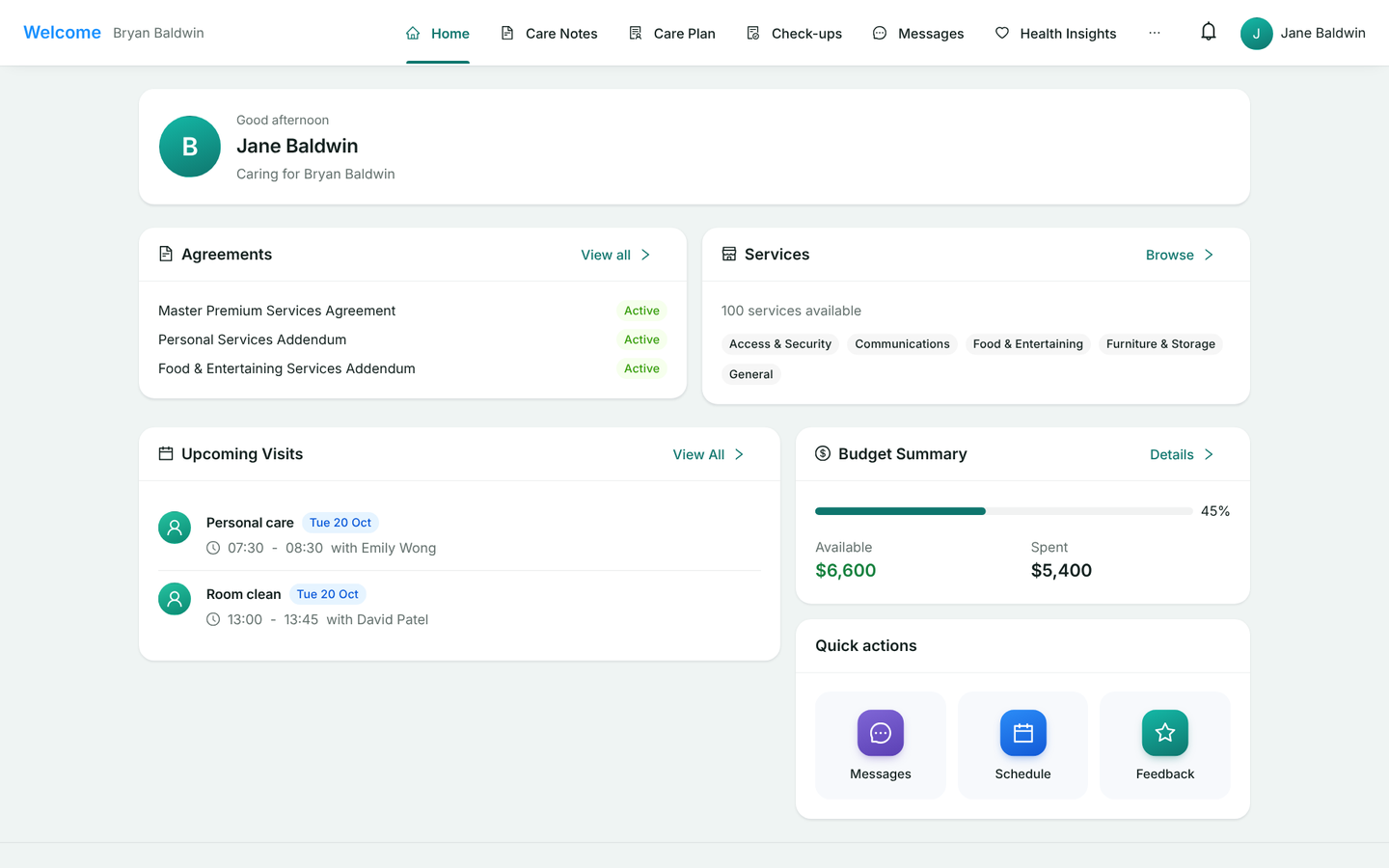The image size is (1389, 868).
Task: Click the Personal care visit person icon
Action: point(175,528)
